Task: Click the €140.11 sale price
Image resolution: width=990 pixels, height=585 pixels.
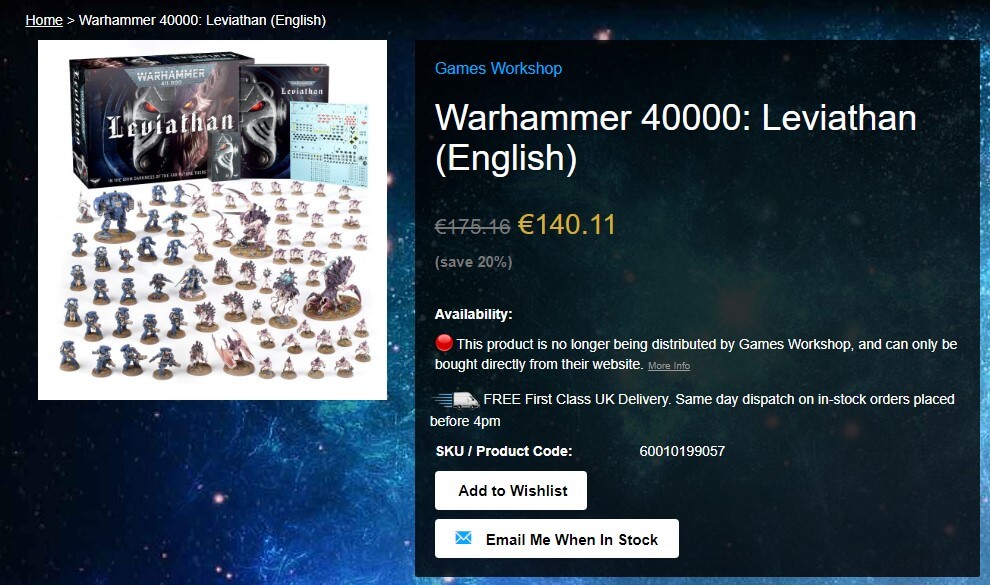Action: (566, 225)
